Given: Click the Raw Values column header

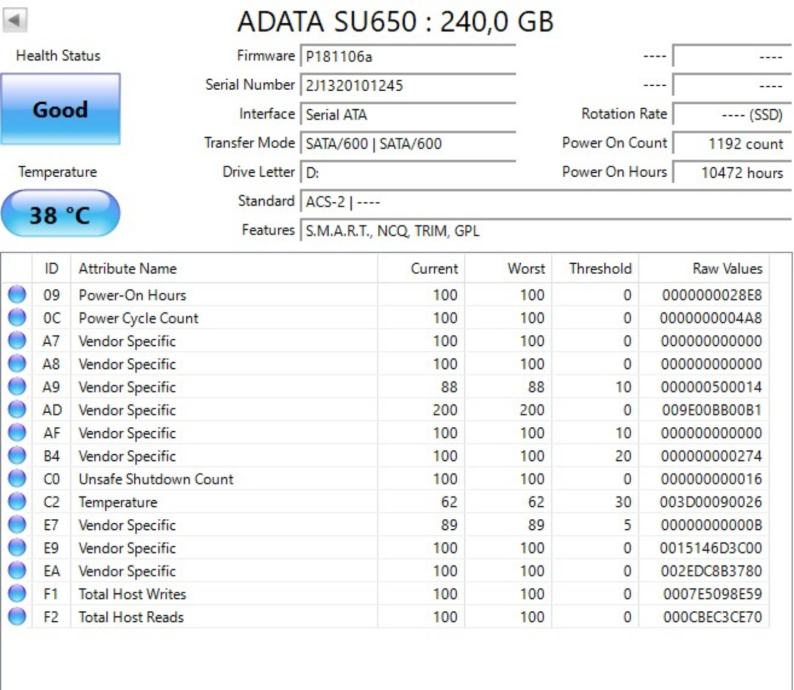Looking at the screenshot, I should point(727,268).
